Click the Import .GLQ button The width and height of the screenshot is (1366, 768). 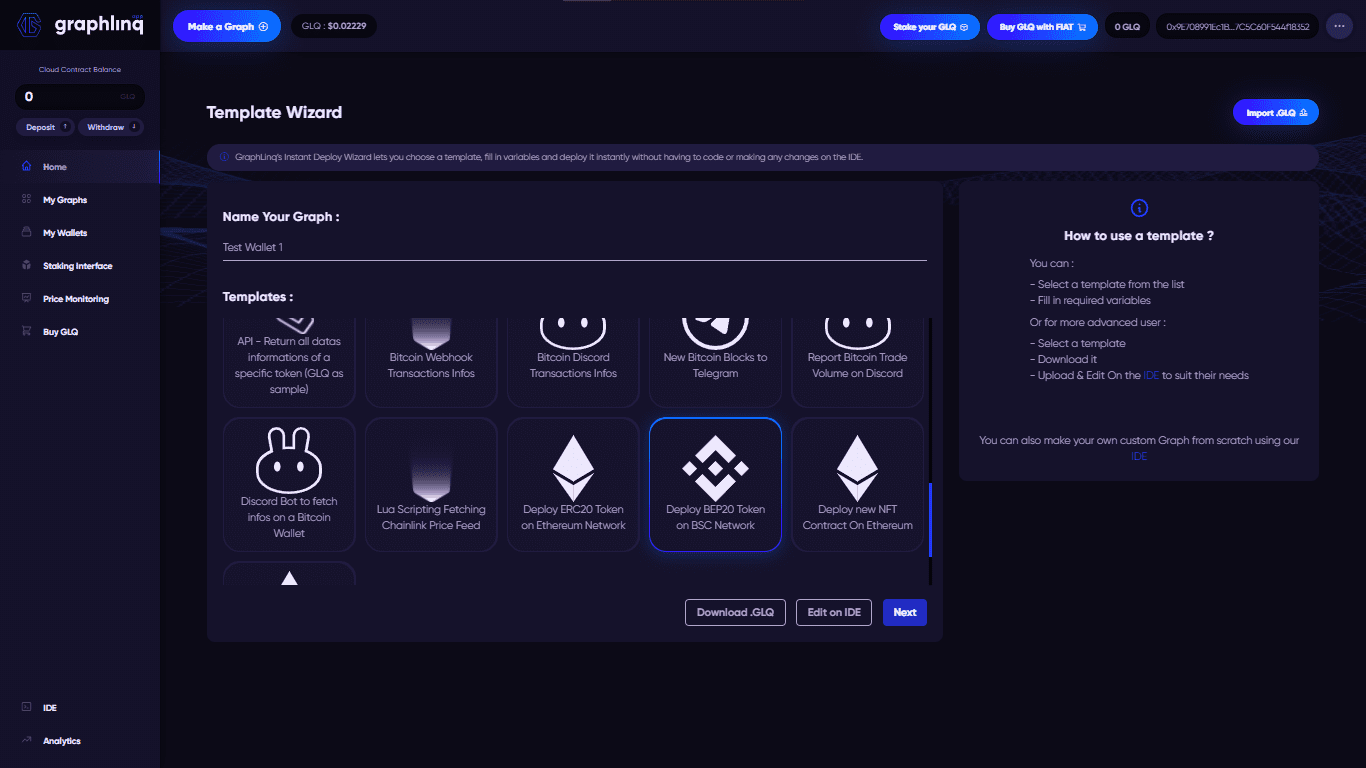(x=1275, y=113)
